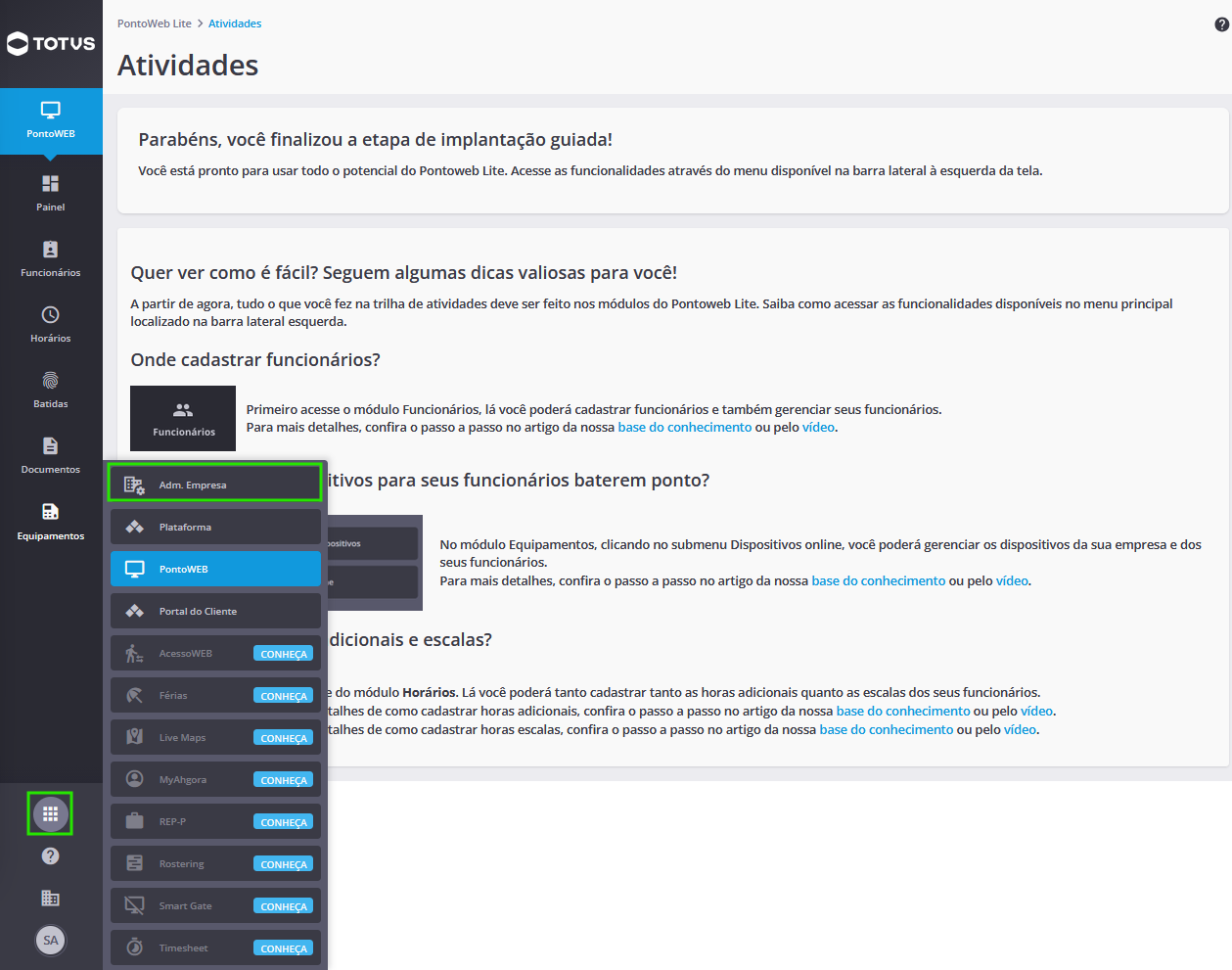Screen dimensions: 1232x970
Task: Open base do conhecimento link for horas adicionais
Action: (903, 711)
